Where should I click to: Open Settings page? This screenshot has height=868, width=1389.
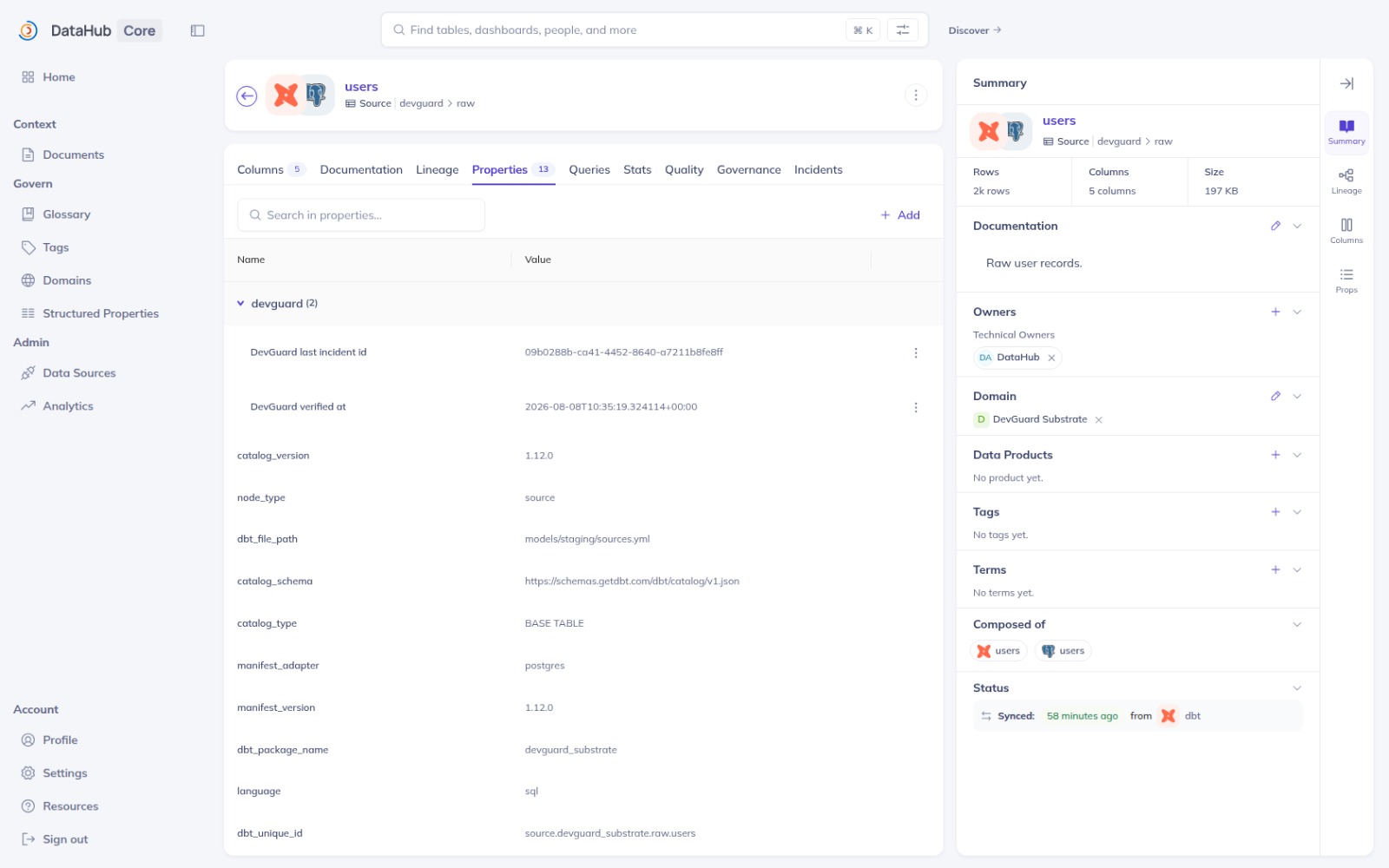65,773
